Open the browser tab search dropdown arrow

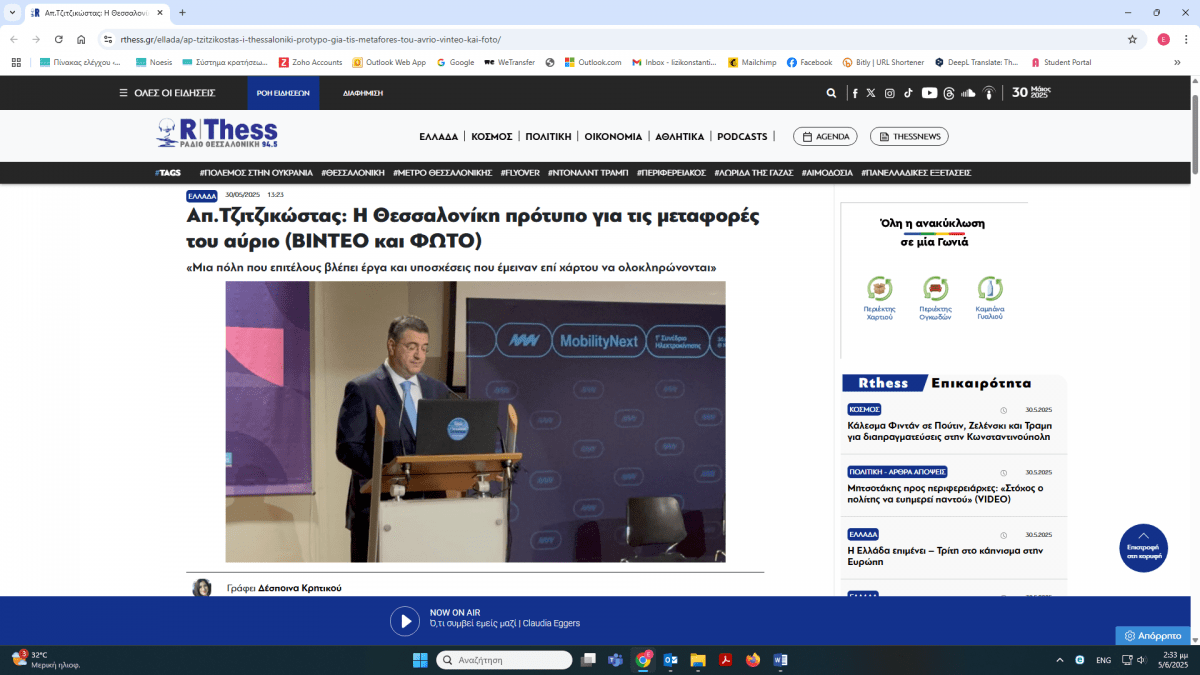click(11, 13)
